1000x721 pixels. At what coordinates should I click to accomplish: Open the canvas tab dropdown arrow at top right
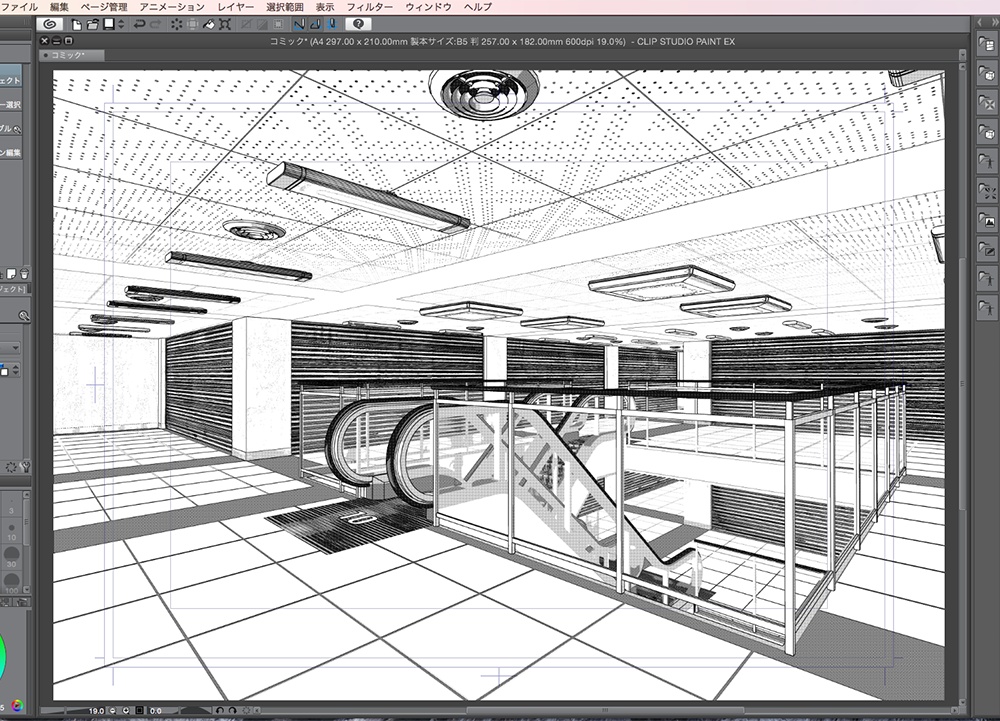[963, 55]
